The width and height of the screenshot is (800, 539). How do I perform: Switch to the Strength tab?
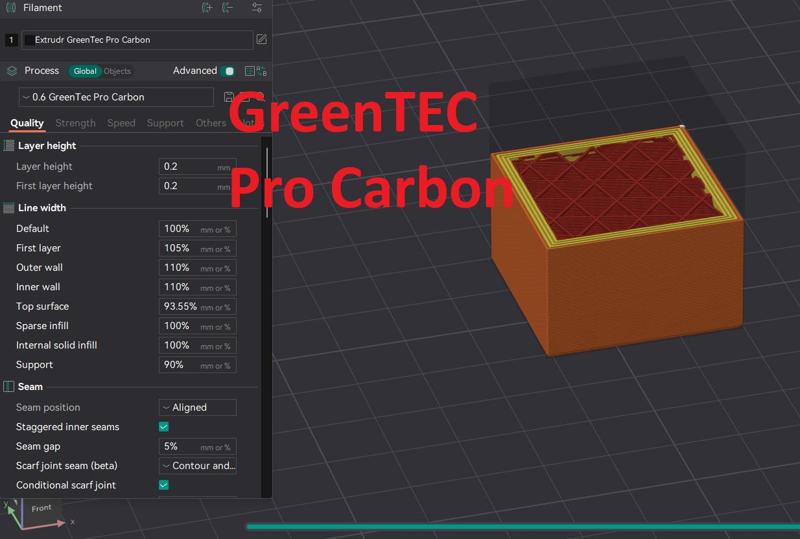76,123
